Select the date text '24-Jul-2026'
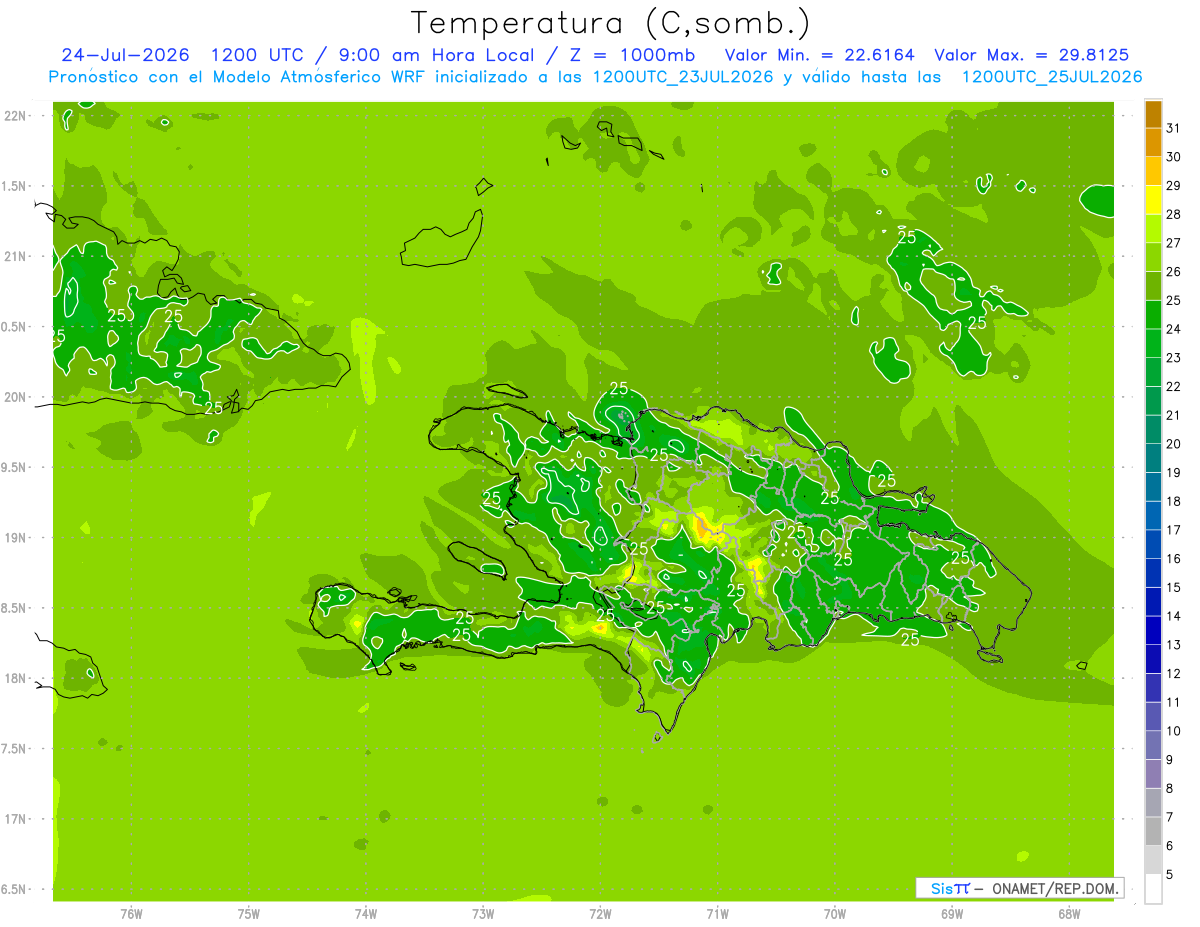The width and height of the screenshot is (1200, 927). [125, 55]
